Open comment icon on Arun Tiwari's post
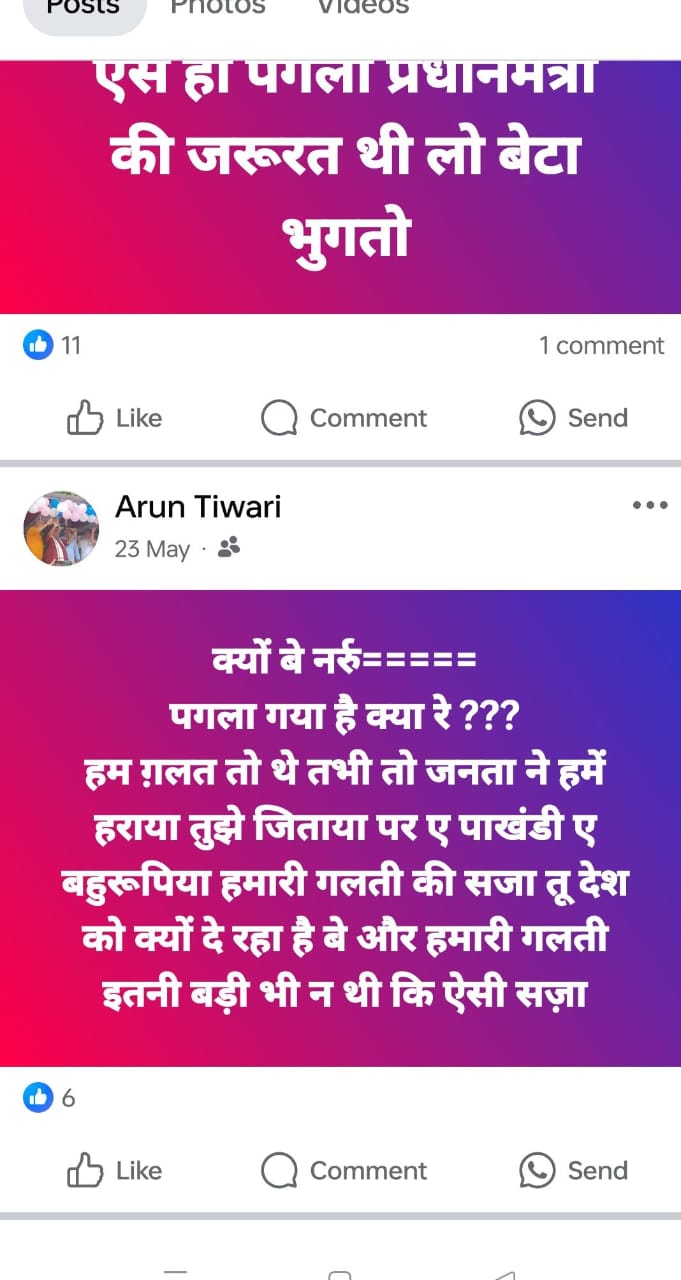 point(279,1170)
